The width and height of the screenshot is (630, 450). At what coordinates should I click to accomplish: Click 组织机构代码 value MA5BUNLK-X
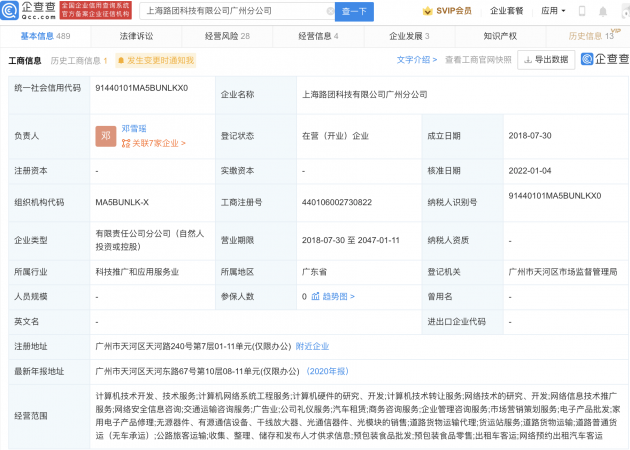[122, 202]
